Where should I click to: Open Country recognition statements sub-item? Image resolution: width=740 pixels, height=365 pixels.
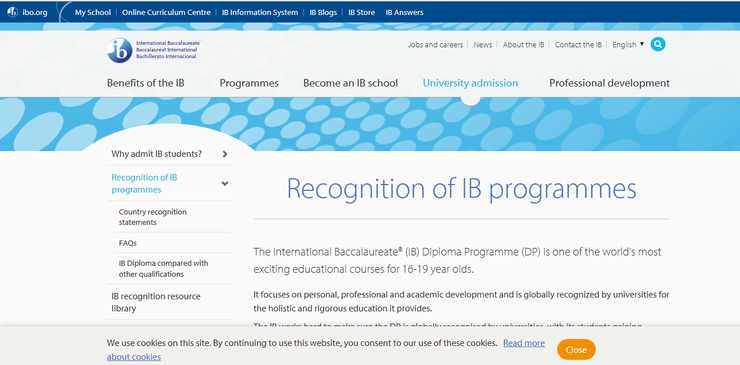(152, 217)
